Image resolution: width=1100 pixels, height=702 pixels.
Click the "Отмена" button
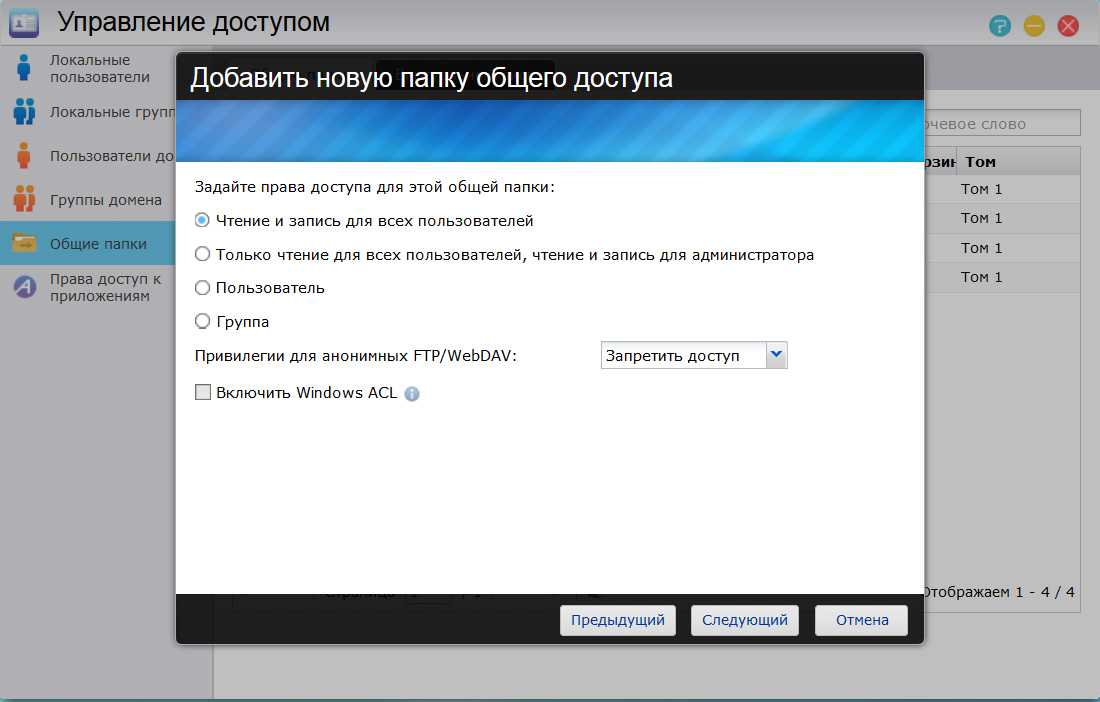point(861,620)
